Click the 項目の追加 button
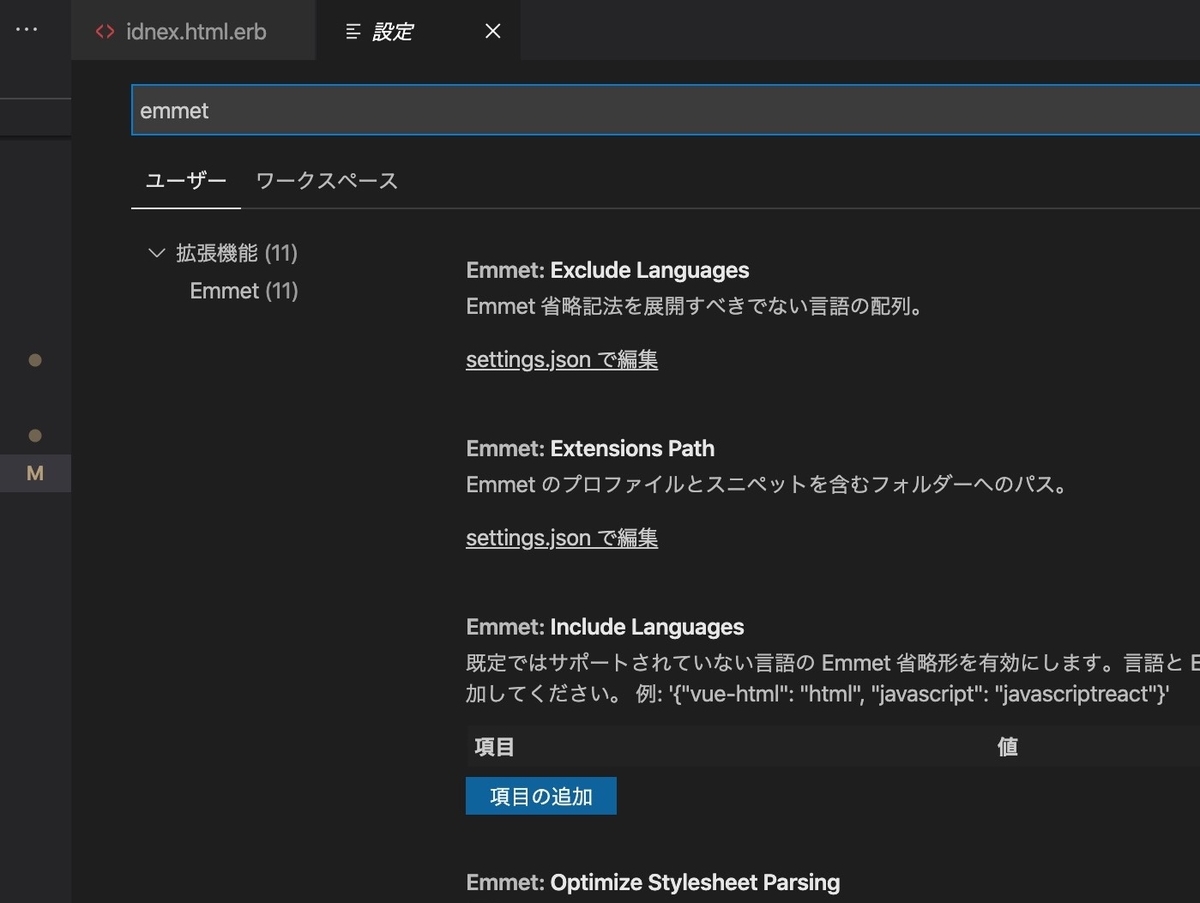The image size is (1200, 903). 540,795
